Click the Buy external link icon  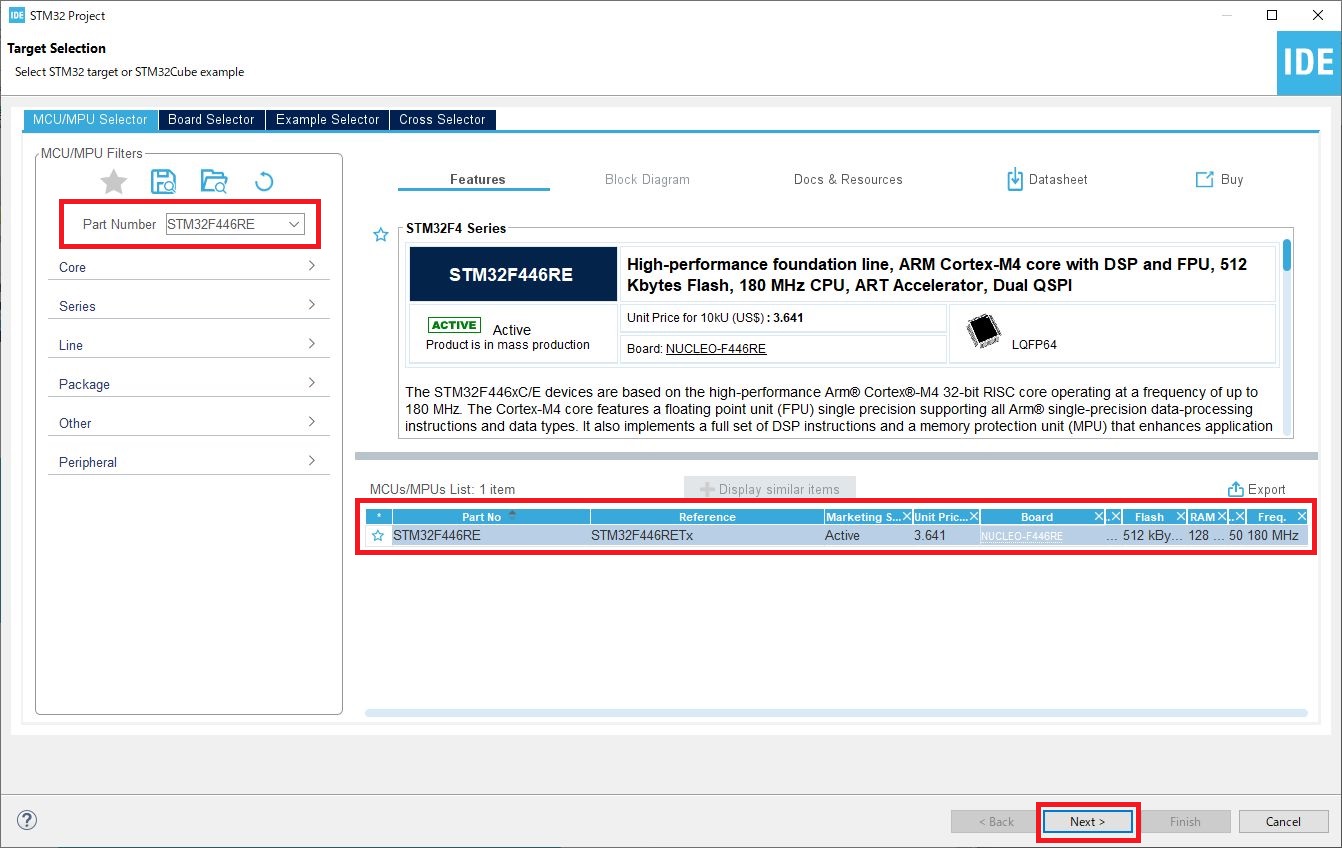[1204, 180]
